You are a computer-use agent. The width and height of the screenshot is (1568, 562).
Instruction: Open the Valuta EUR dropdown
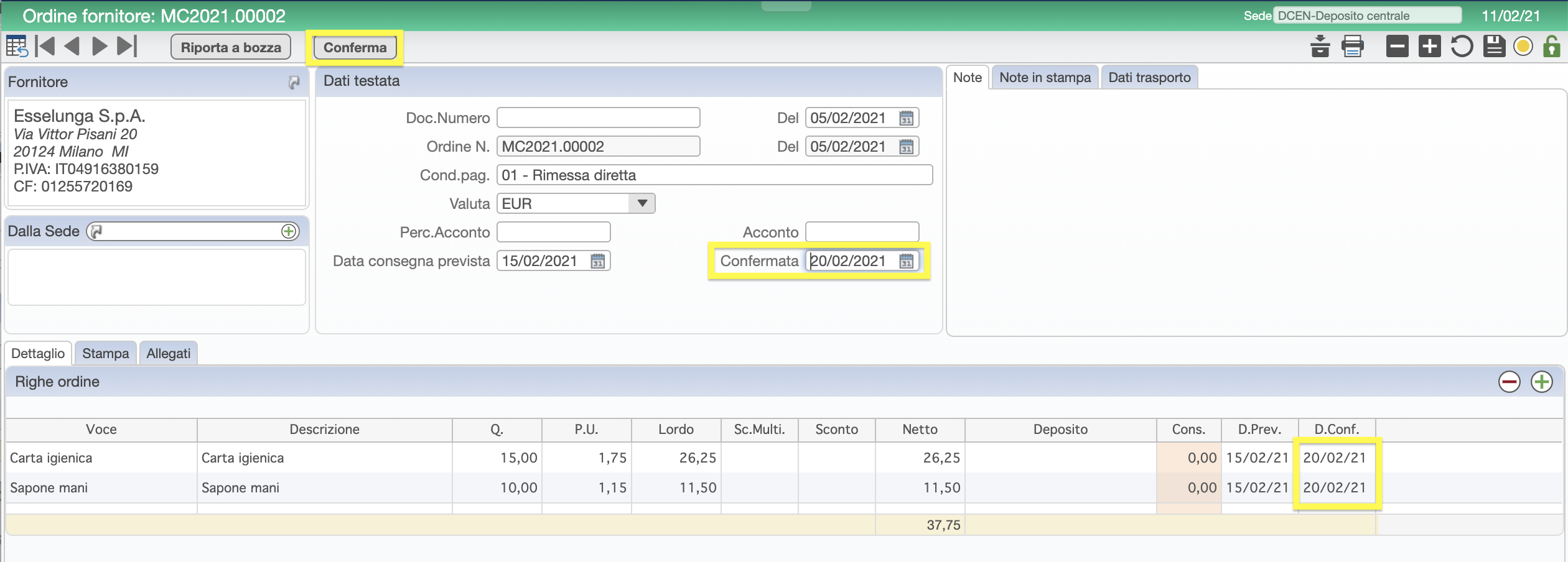[x=642, y=203]
